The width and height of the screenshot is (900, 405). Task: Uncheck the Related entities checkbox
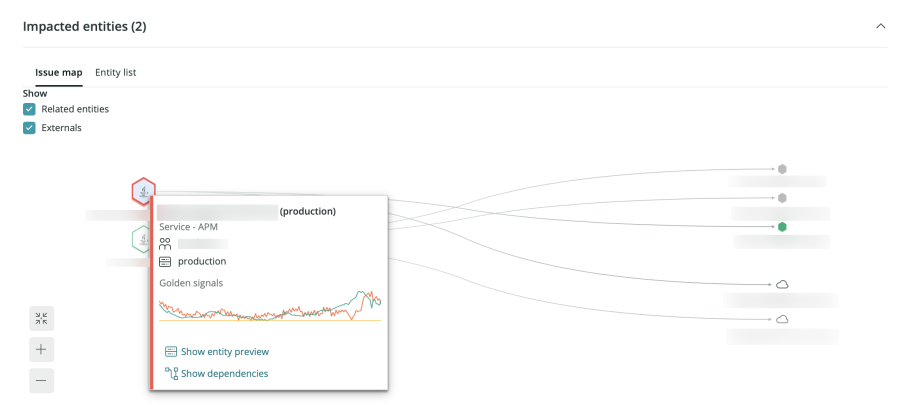click(x=30, y=109)
